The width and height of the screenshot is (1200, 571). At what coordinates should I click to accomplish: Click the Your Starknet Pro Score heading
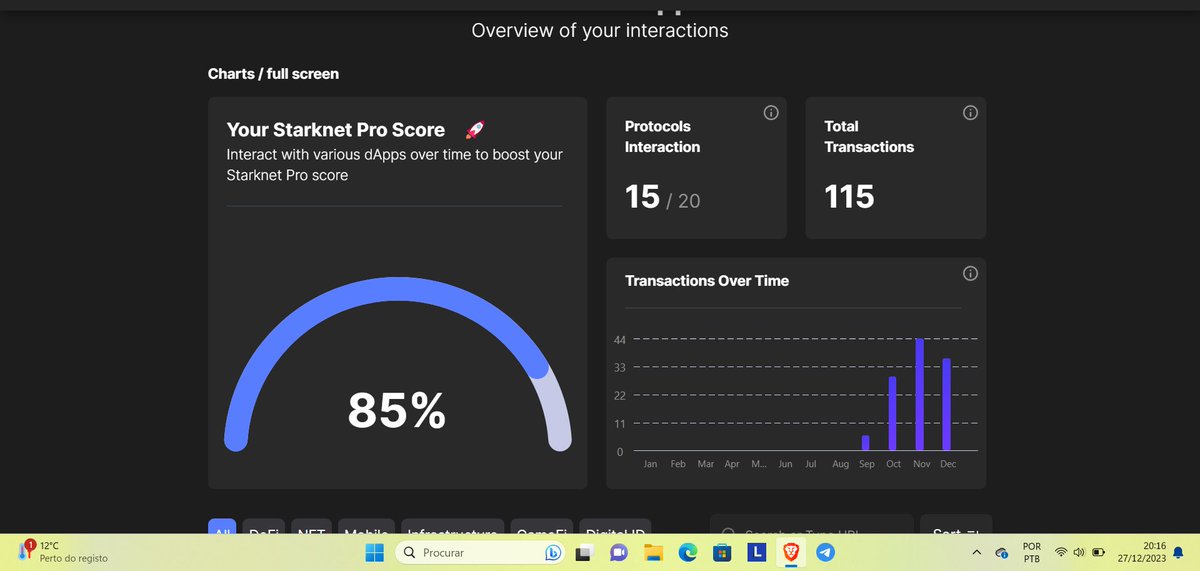tap(336, 130)
